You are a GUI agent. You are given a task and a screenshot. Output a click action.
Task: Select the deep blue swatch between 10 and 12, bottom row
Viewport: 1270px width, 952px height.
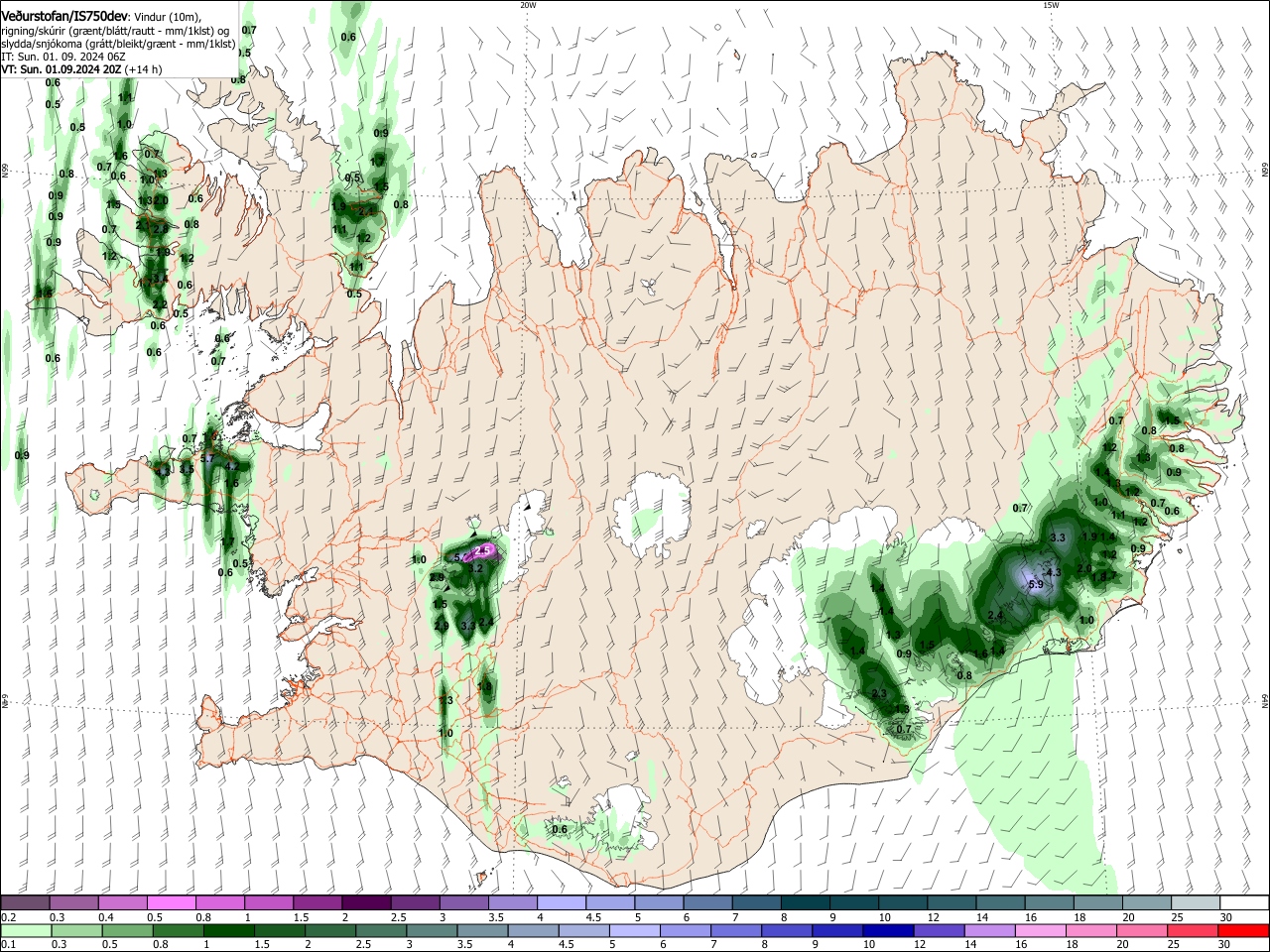(x=888, y=930)
